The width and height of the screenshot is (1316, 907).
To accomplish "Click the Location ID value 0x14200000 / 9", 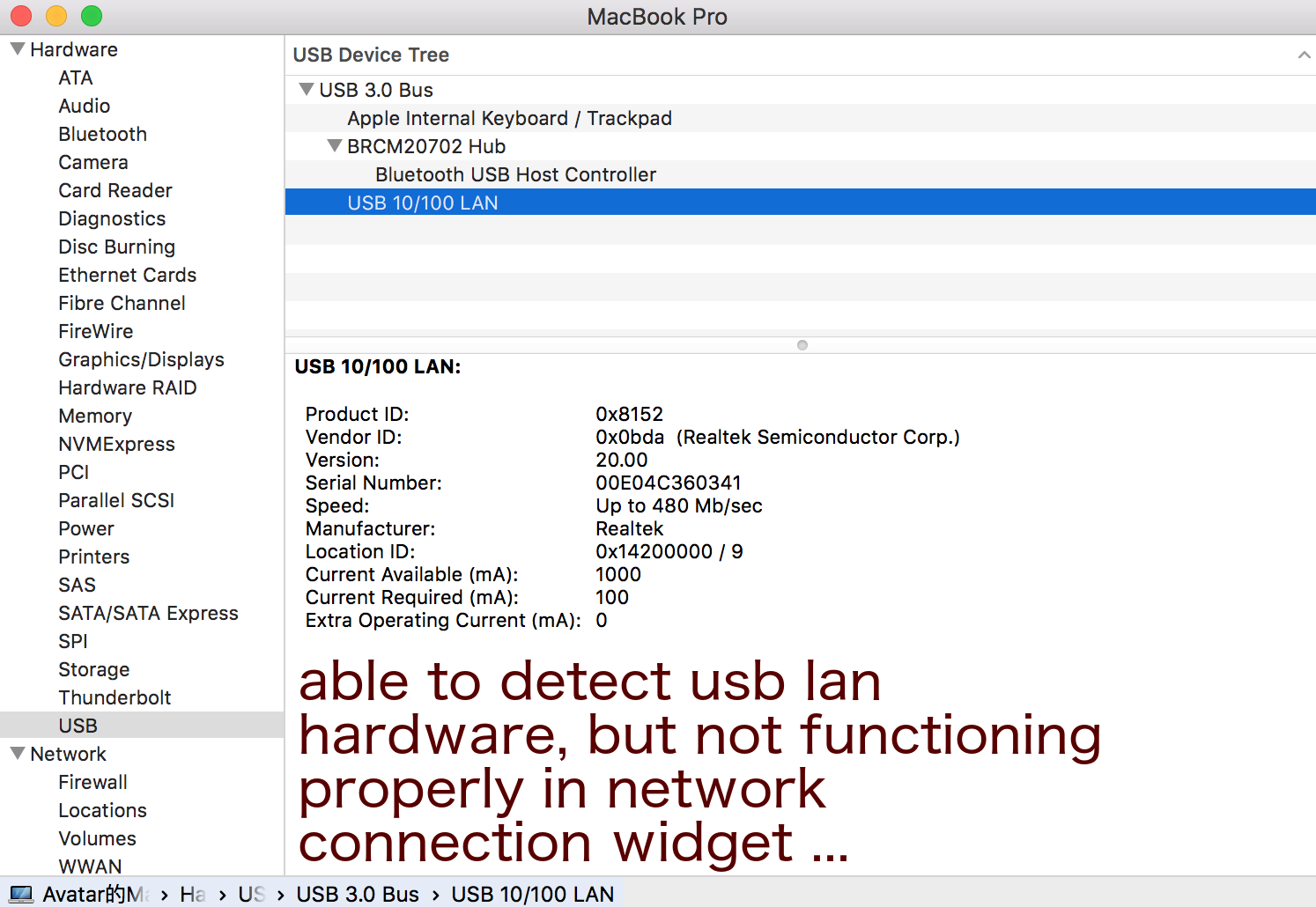I will [x=669, y=551].
